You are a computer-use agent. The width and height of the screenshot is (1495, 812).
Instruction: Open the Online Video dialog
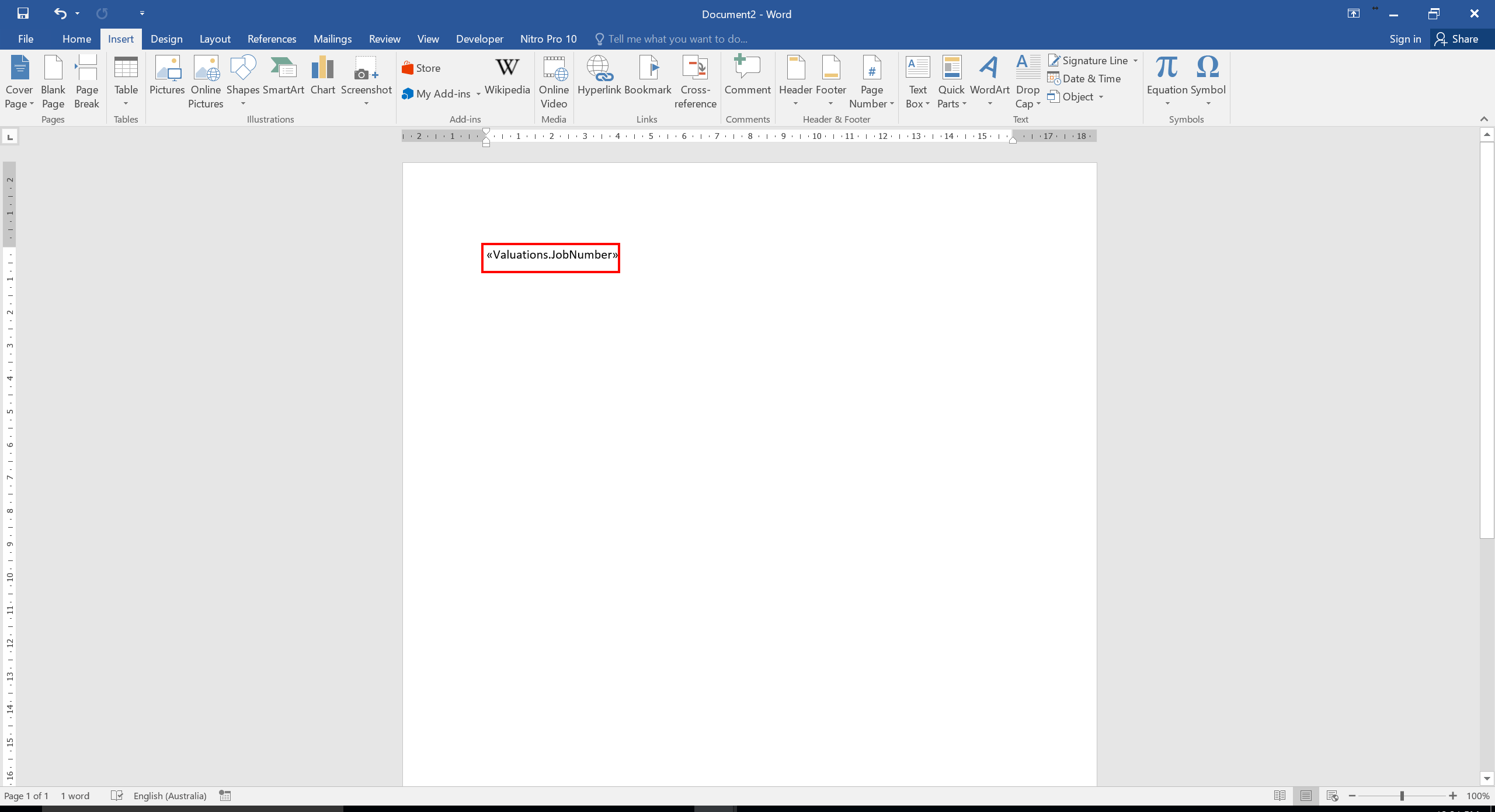click(x=554, y=82)
